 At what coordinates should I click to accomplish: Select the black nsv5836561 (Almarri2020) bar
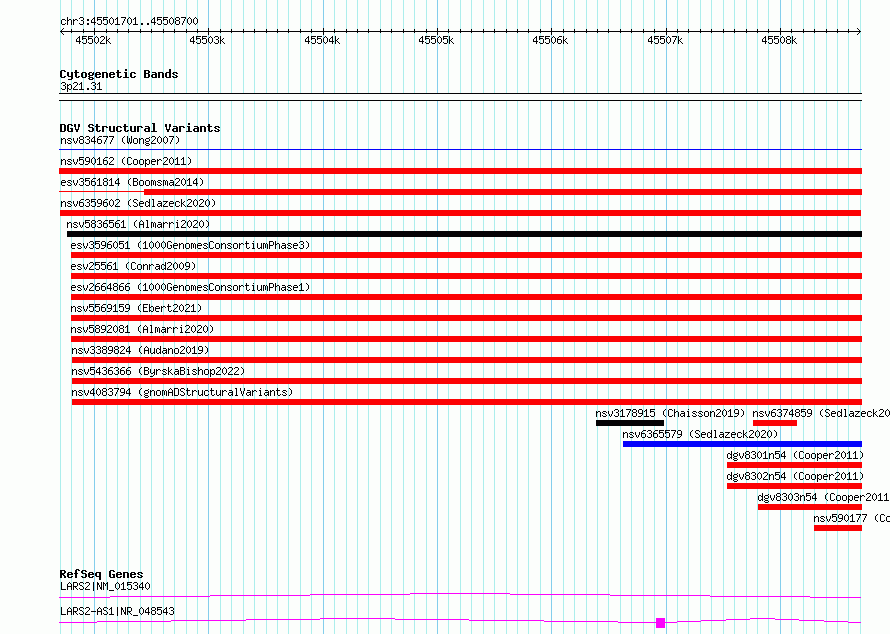tap(464, 234)
